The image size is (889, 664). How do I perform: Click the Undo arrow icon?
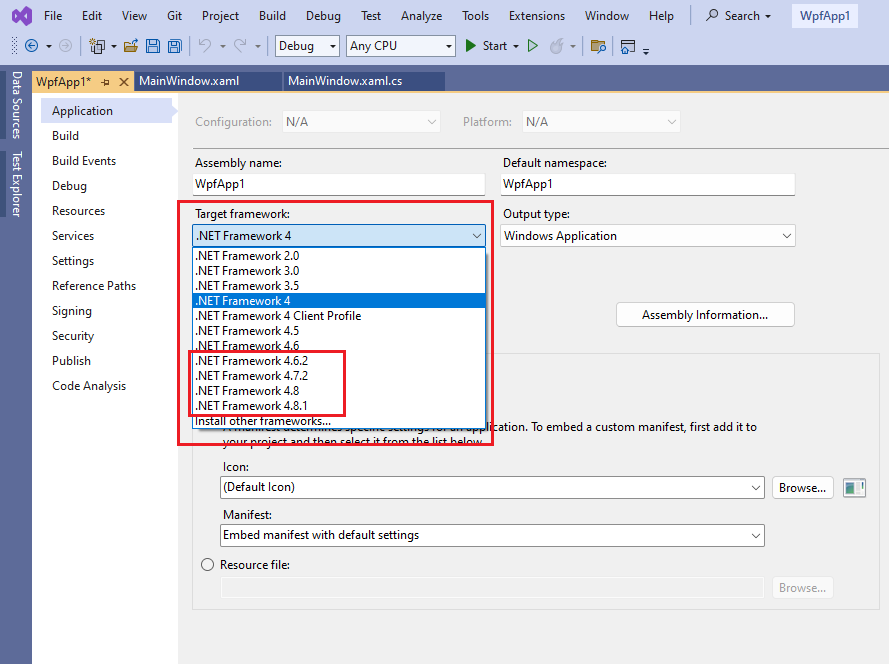click(205, 46)
